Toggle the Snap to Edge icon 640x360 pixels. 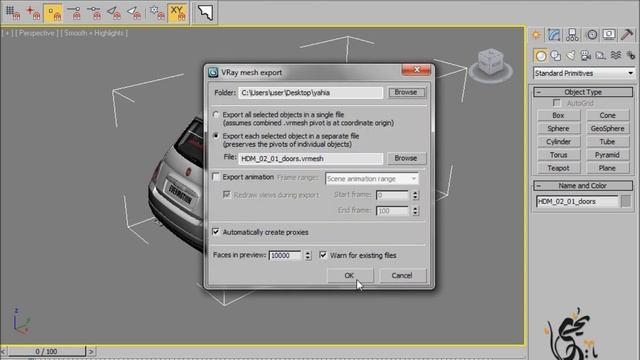click(x=114, y=13)
